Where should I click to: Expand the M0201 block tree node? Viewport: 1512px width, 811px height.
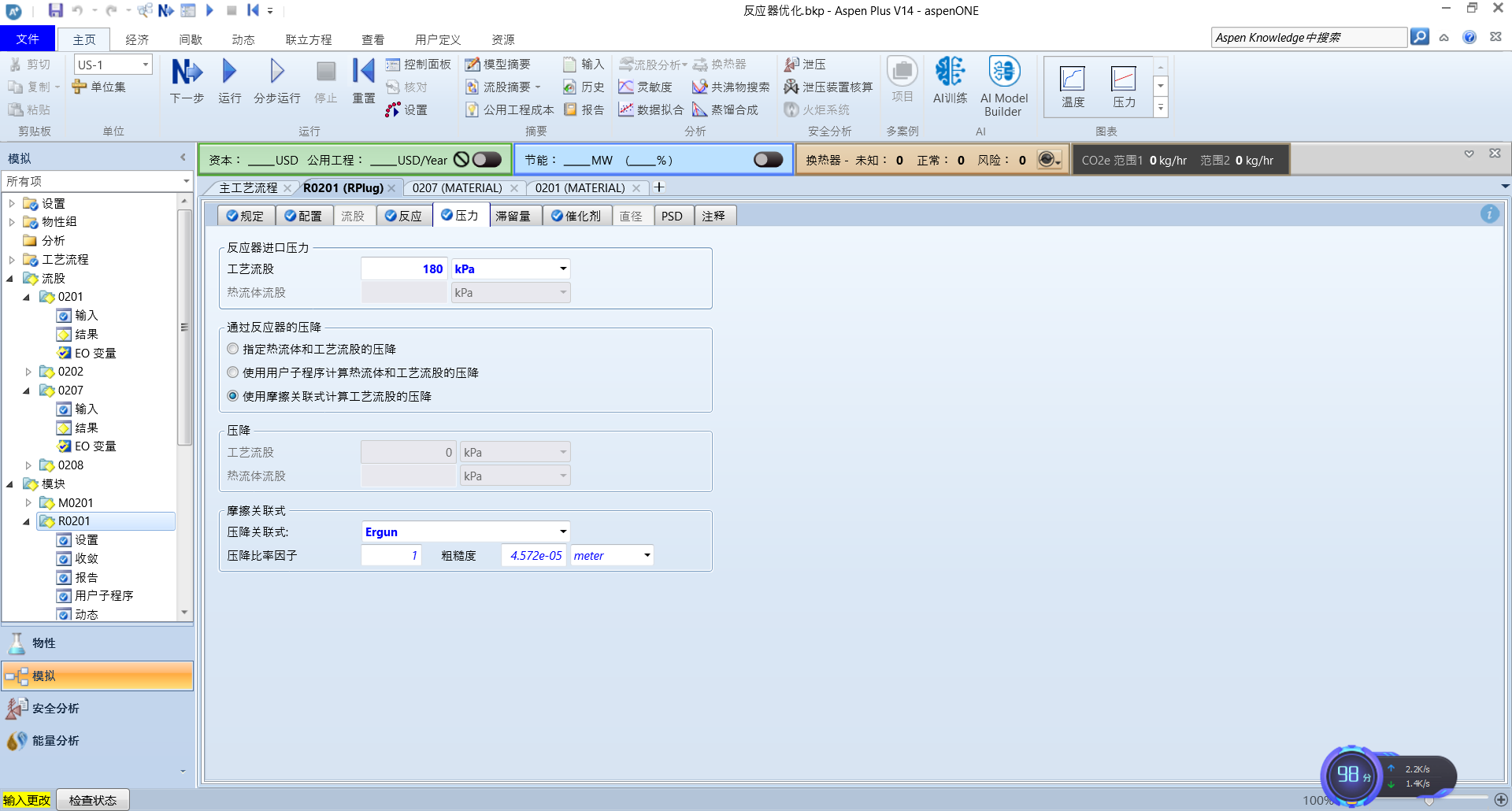coord(29,502)
